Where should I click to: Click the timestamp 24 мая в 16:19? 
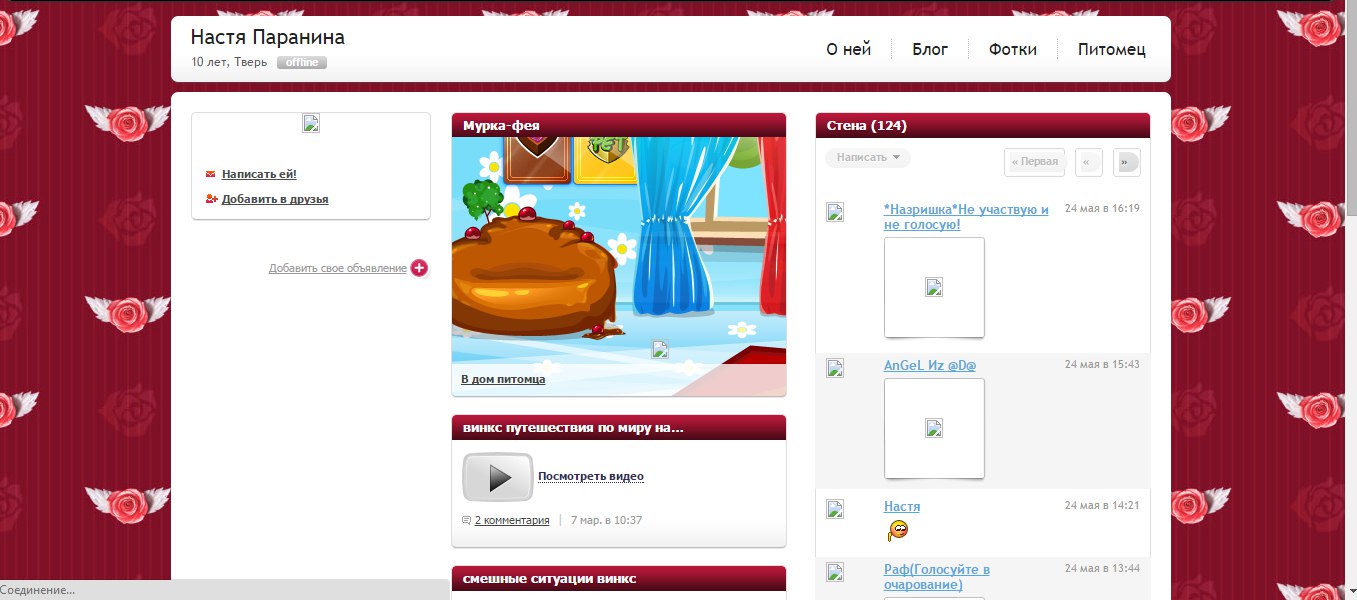pos(1102,209)
